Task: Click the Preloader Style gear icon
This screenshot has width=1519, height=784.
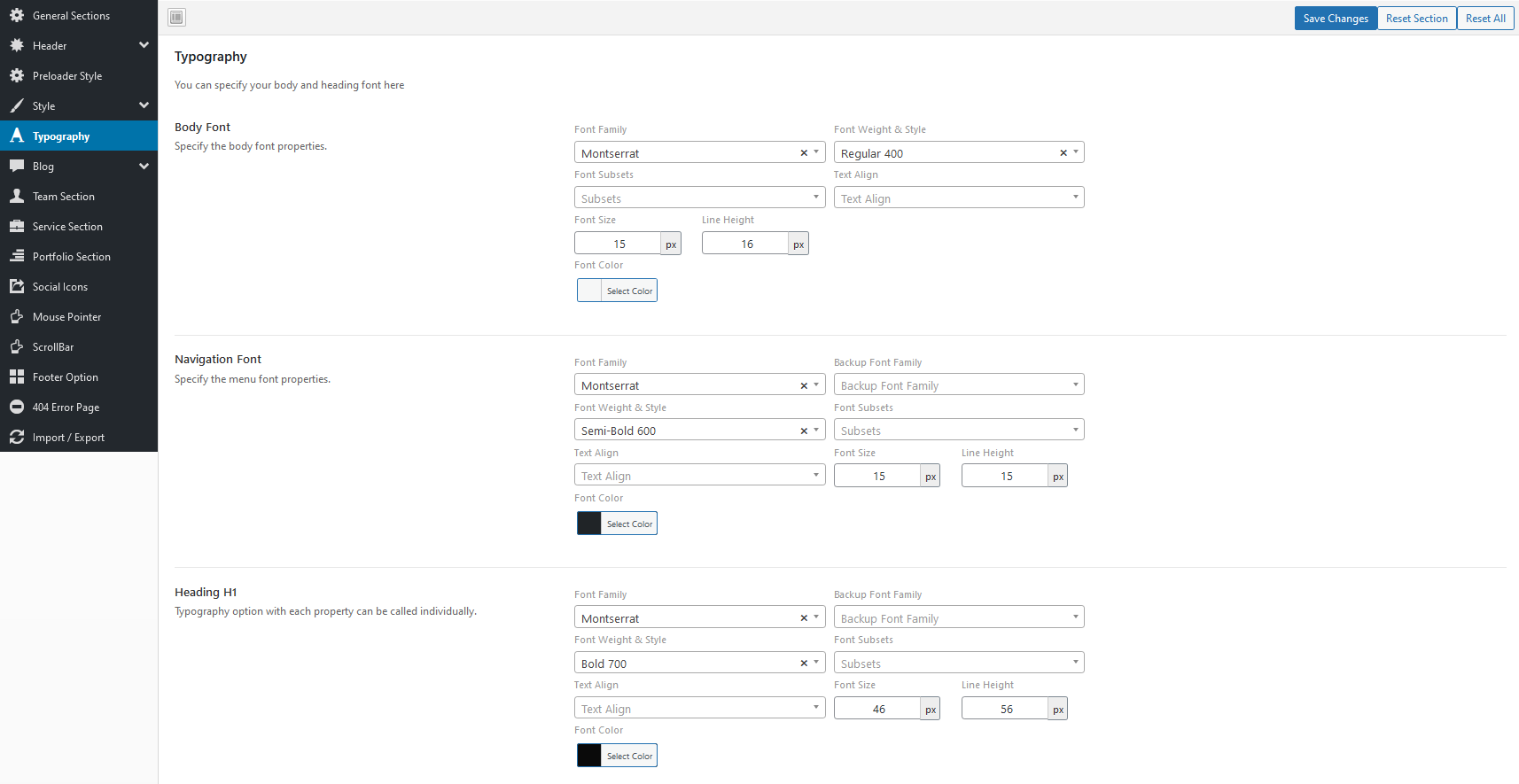Action: [17, 75]
